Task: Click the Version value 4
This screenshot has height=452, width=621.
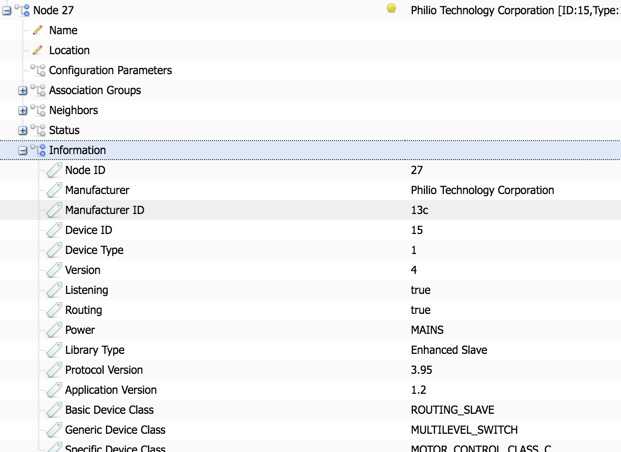Action: tap(414, 270)
